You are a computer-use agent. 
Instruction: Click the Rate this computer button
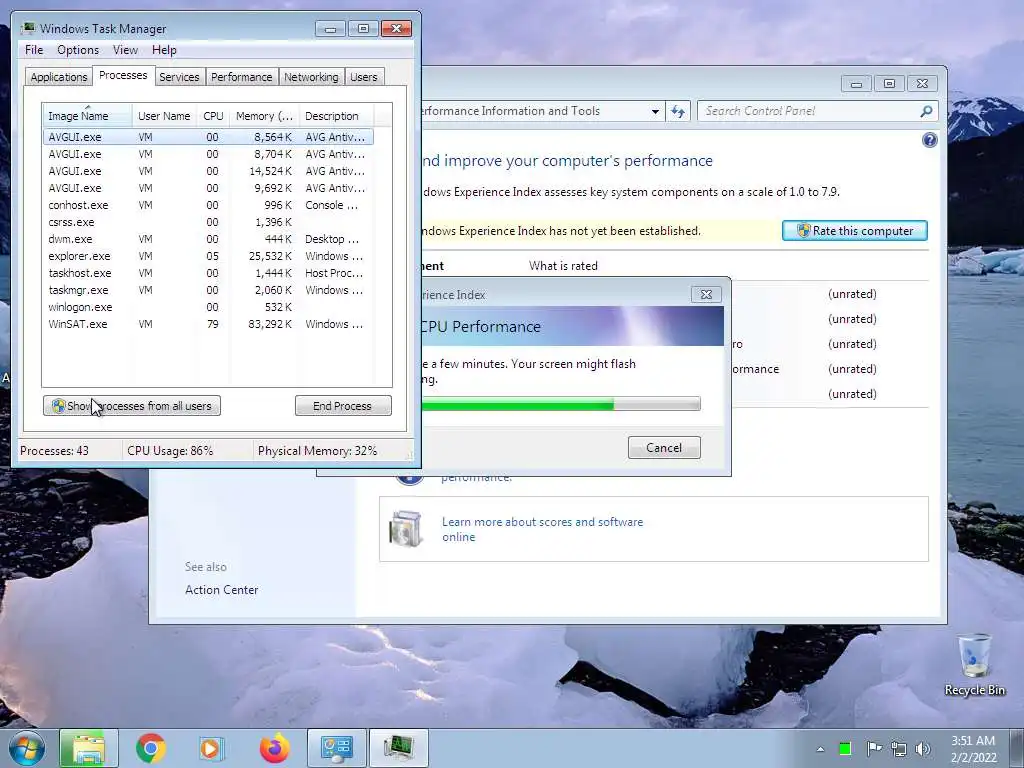(855, 231)
